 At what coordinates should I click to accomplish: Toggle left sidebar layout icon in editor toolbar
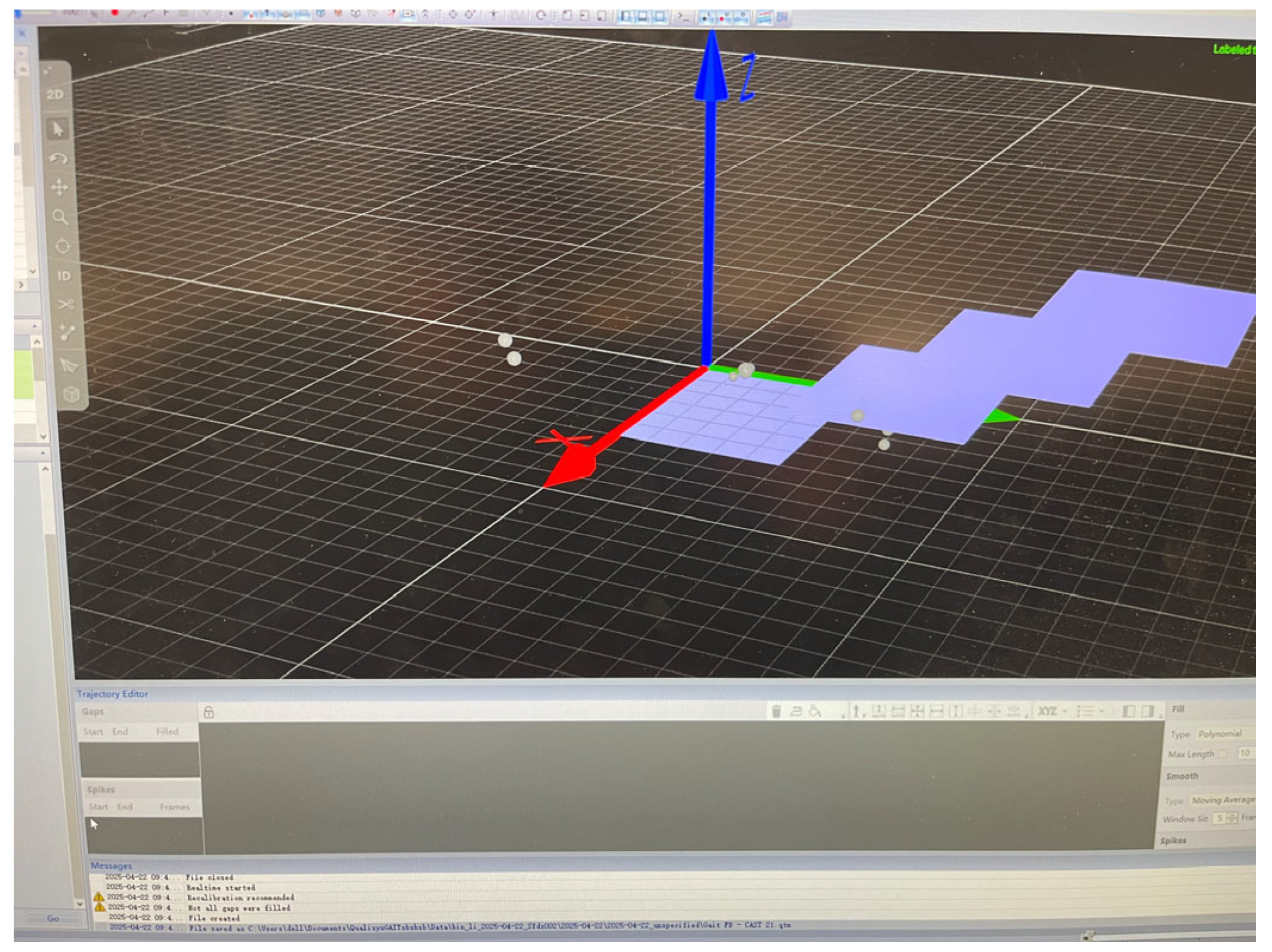click(1128, 711)
